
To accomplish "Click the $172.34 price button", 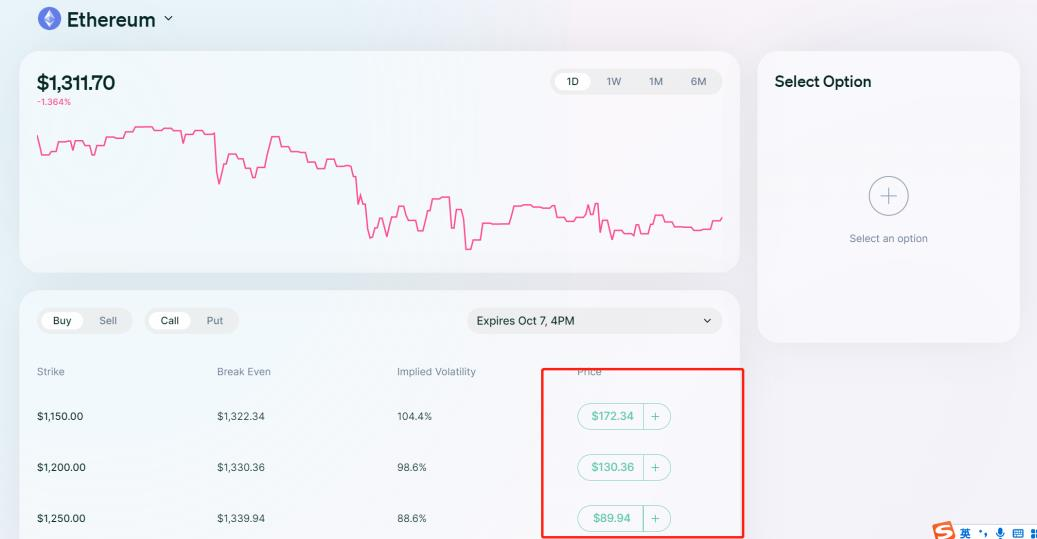I will tap(611, 416).
